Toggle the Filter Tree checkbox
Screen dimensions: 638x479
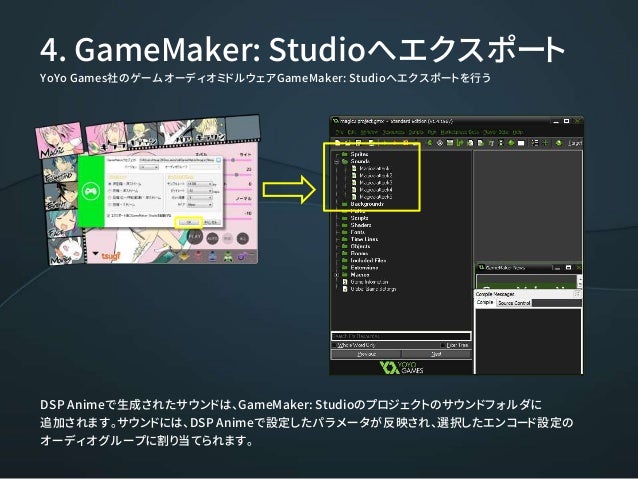(x=443, y=345)
